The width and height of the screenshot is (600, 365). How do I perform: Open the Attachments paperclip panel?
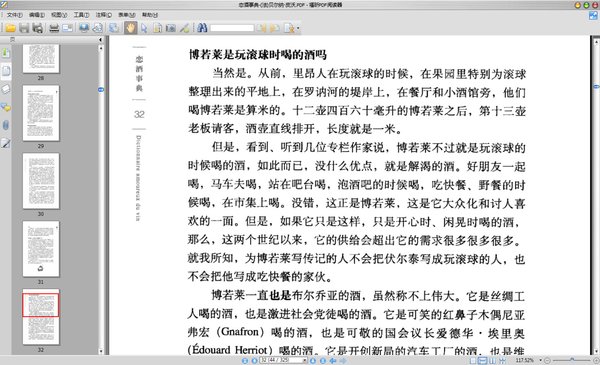point(6,125)
